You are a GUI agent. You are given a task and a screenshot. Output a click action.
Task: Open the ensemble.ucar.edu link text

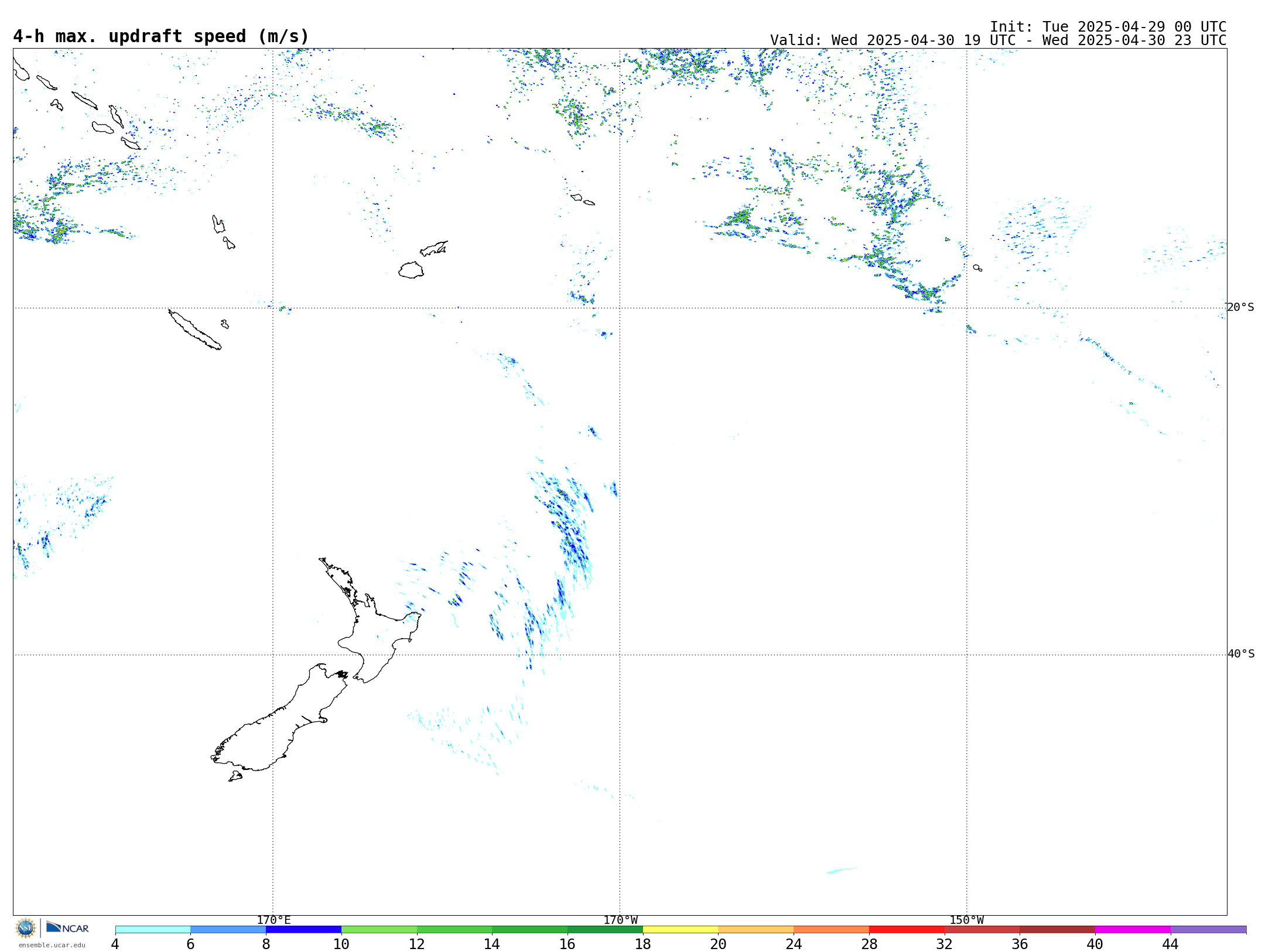tap(52, 945)
